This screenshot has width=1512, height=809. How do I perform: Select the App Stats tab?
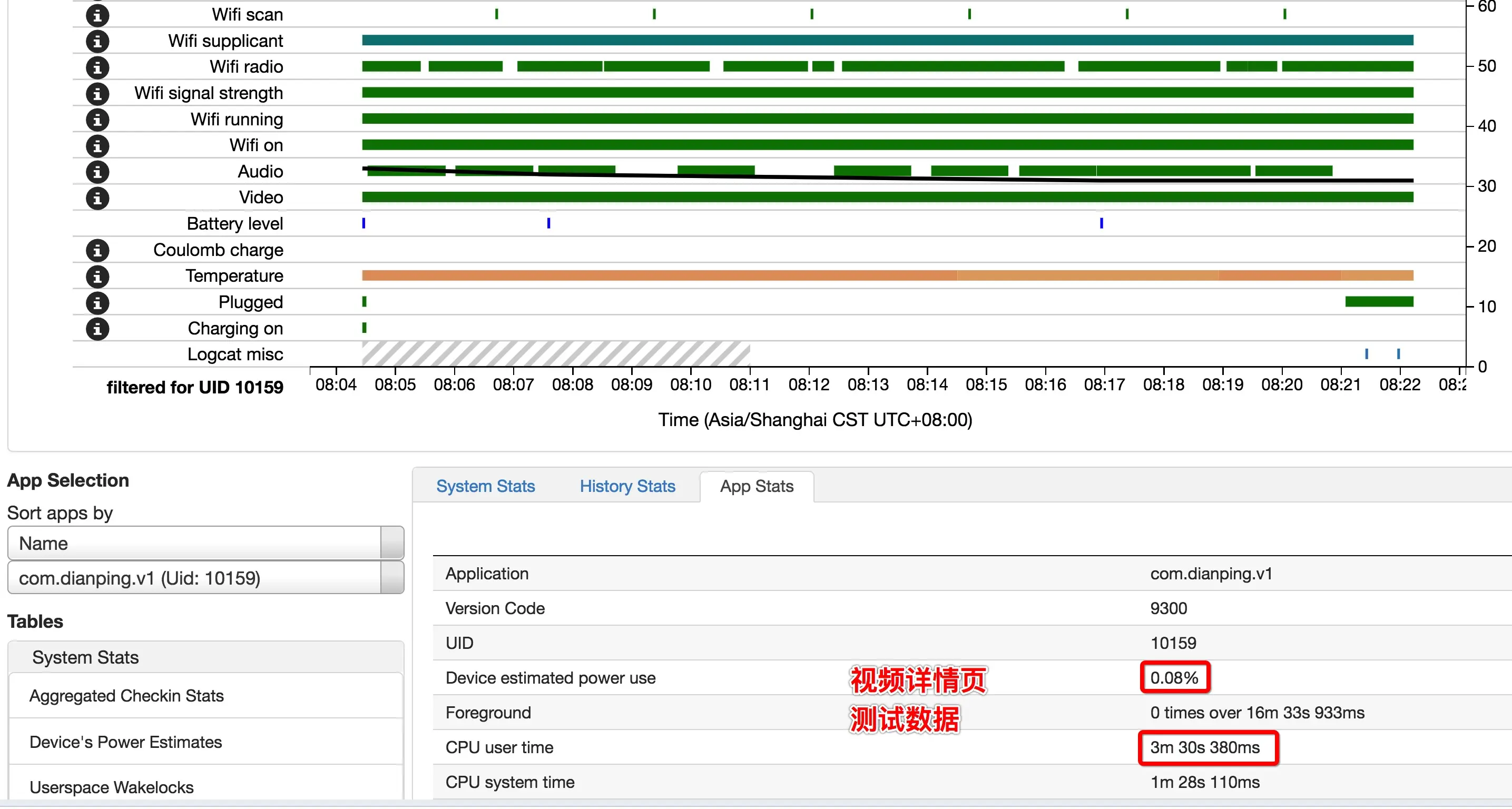pos(756,486)
